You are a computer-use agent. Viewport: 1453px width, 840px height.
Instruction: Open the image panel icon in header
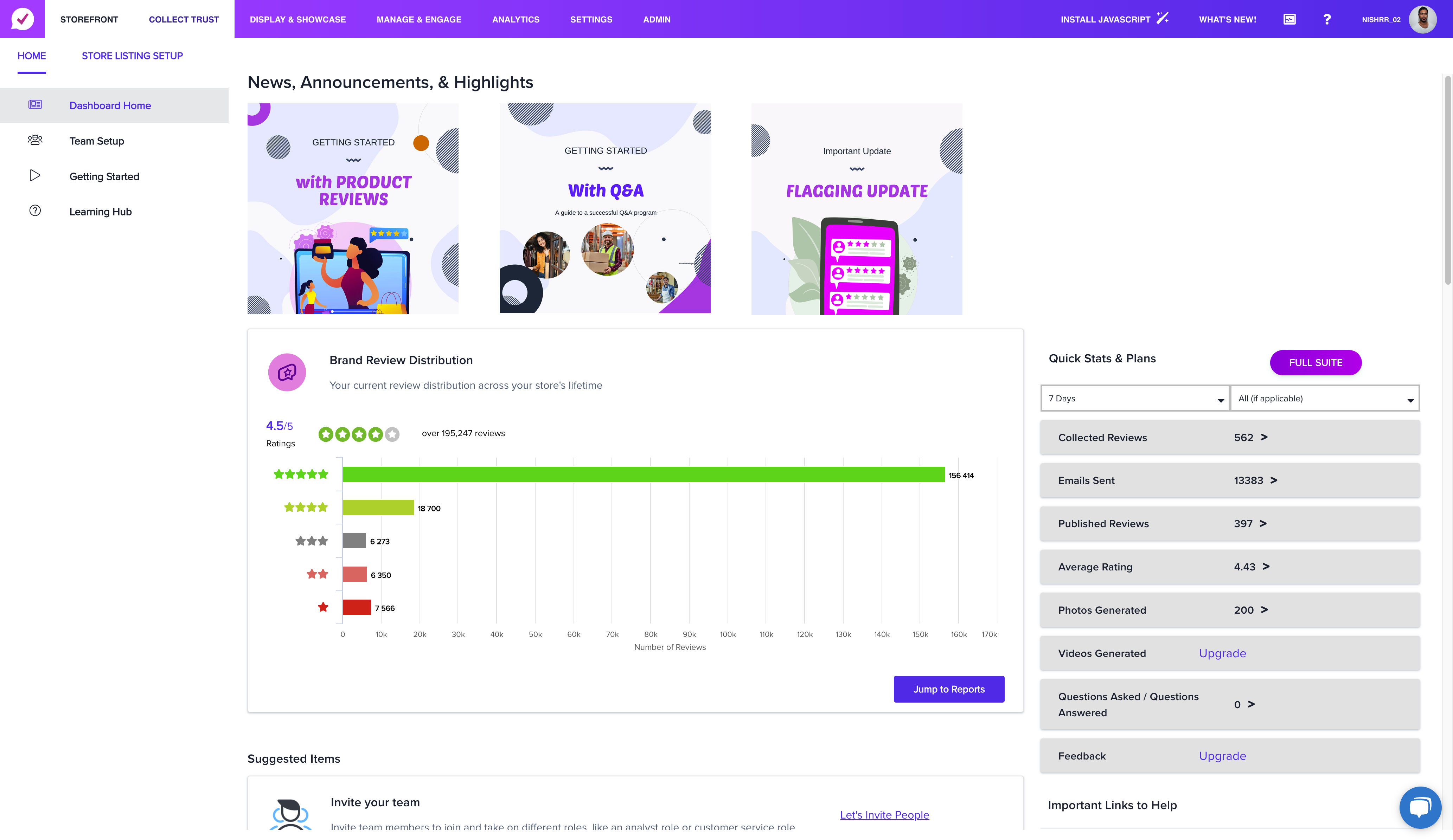1289,19
